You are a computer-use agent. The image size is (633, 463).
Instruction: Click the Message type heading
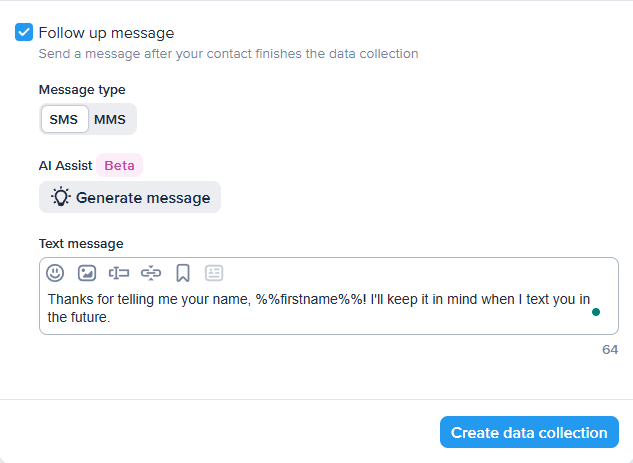tap(82, 89)
